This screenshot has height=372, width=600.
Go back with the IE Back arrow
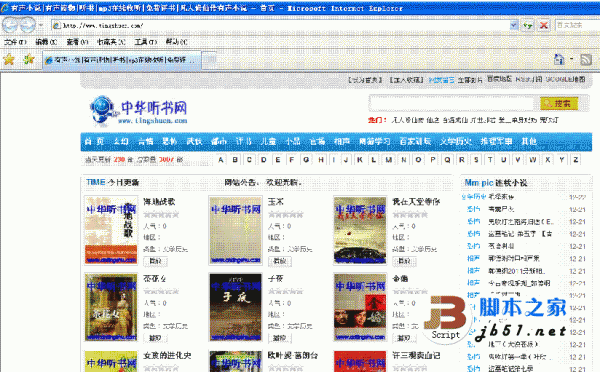(10, 25)
